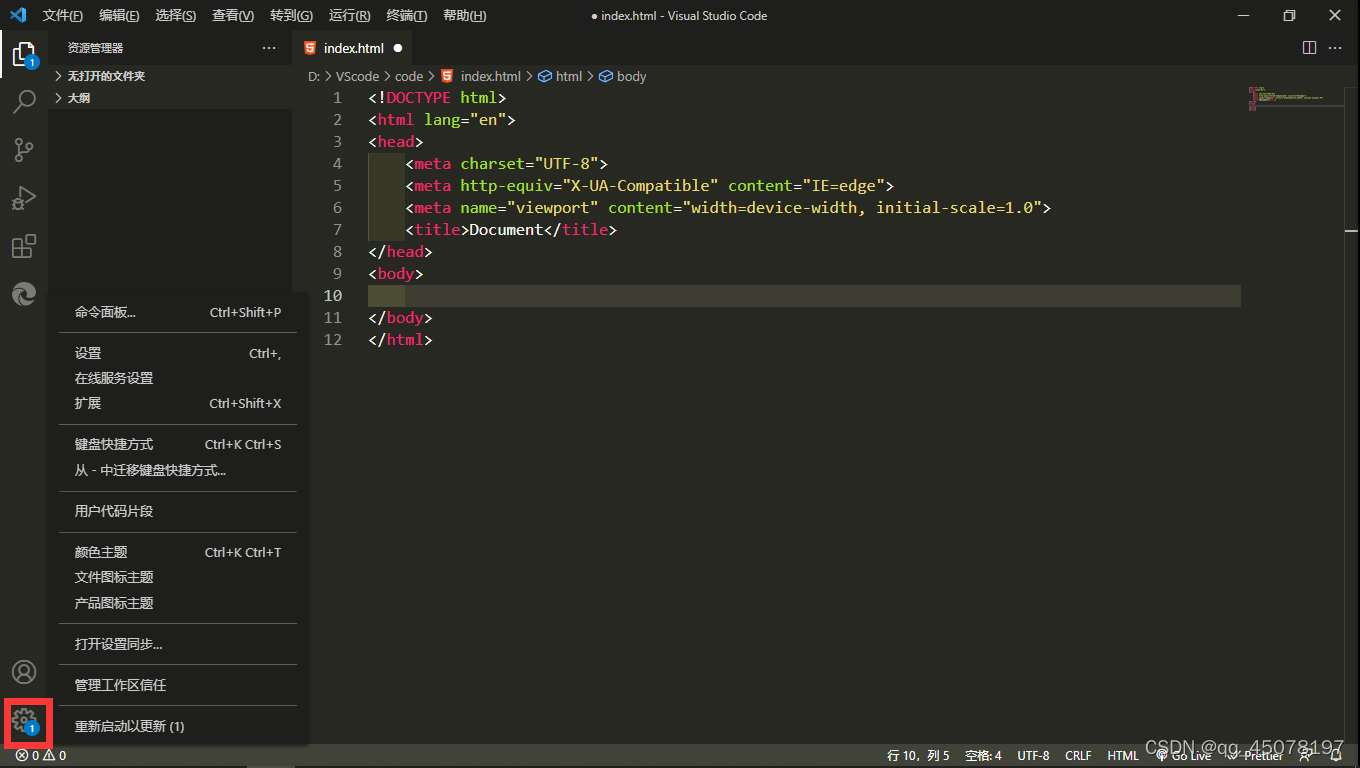
Task: Click the code breadcrumb segment
Action: point(409,76)
